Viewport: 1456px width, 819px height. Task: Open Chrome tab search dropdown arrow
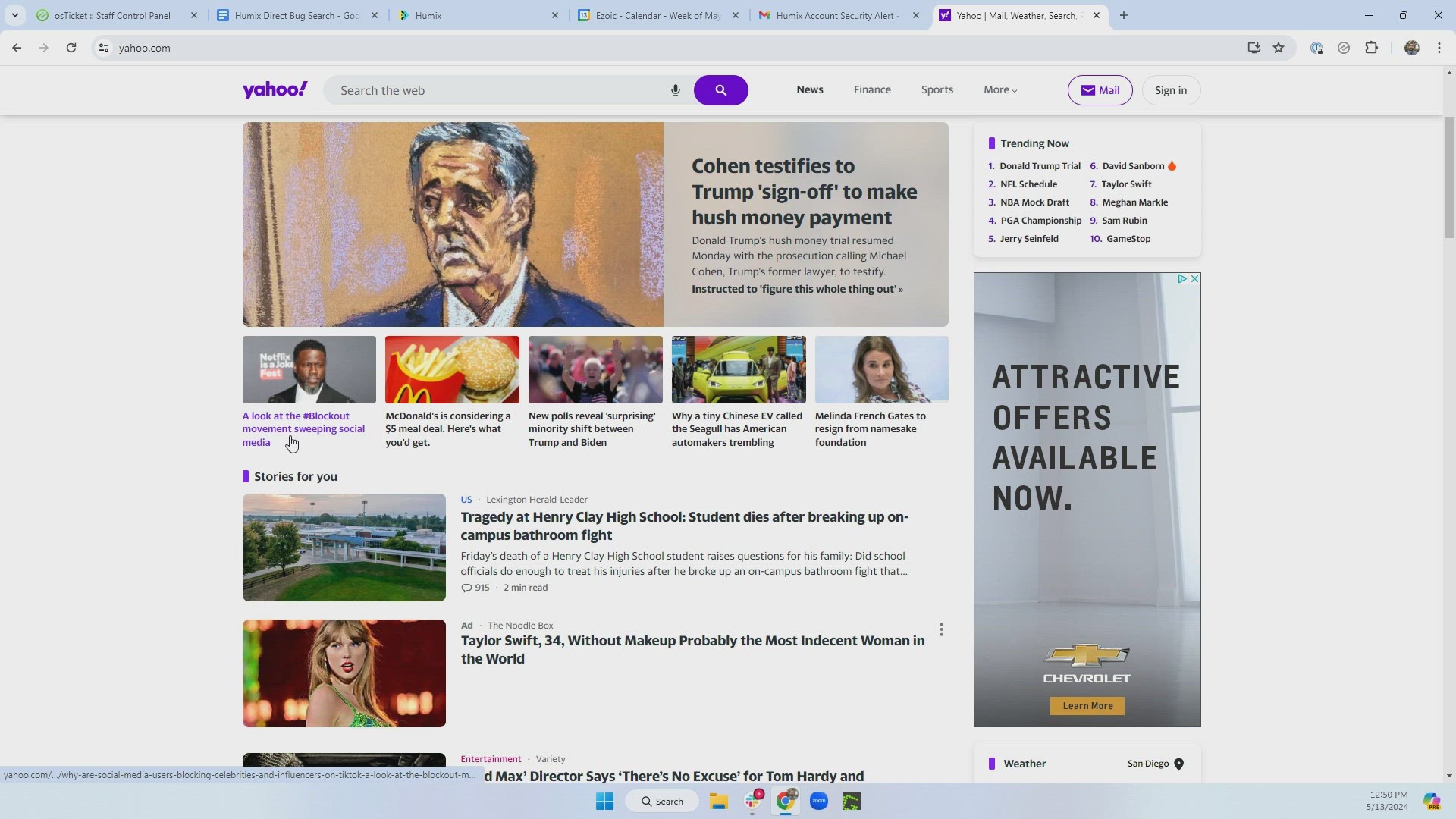(14, 15)
